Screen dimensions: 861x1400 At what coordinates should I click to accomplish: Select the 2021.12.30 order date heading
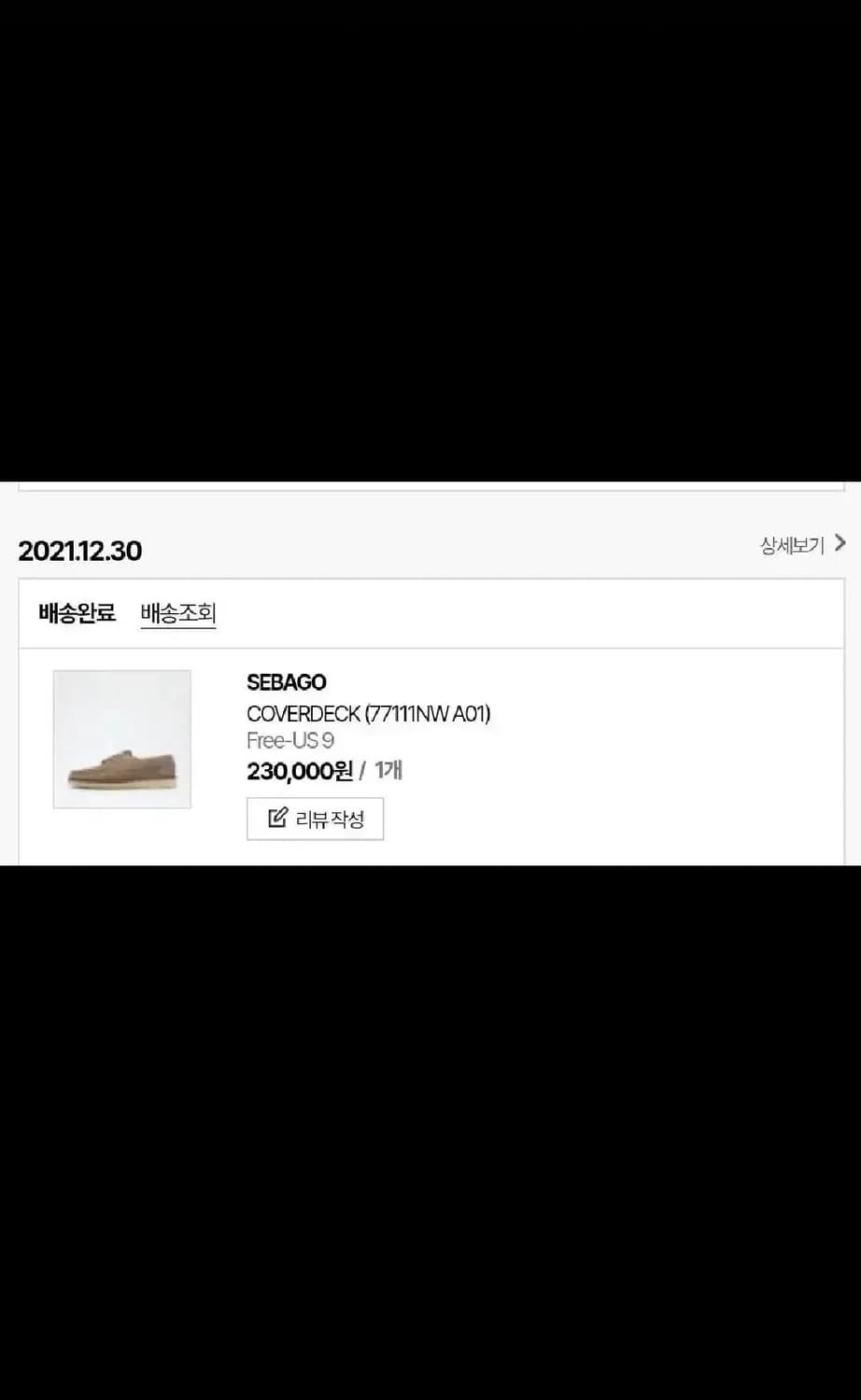[80, 551]
